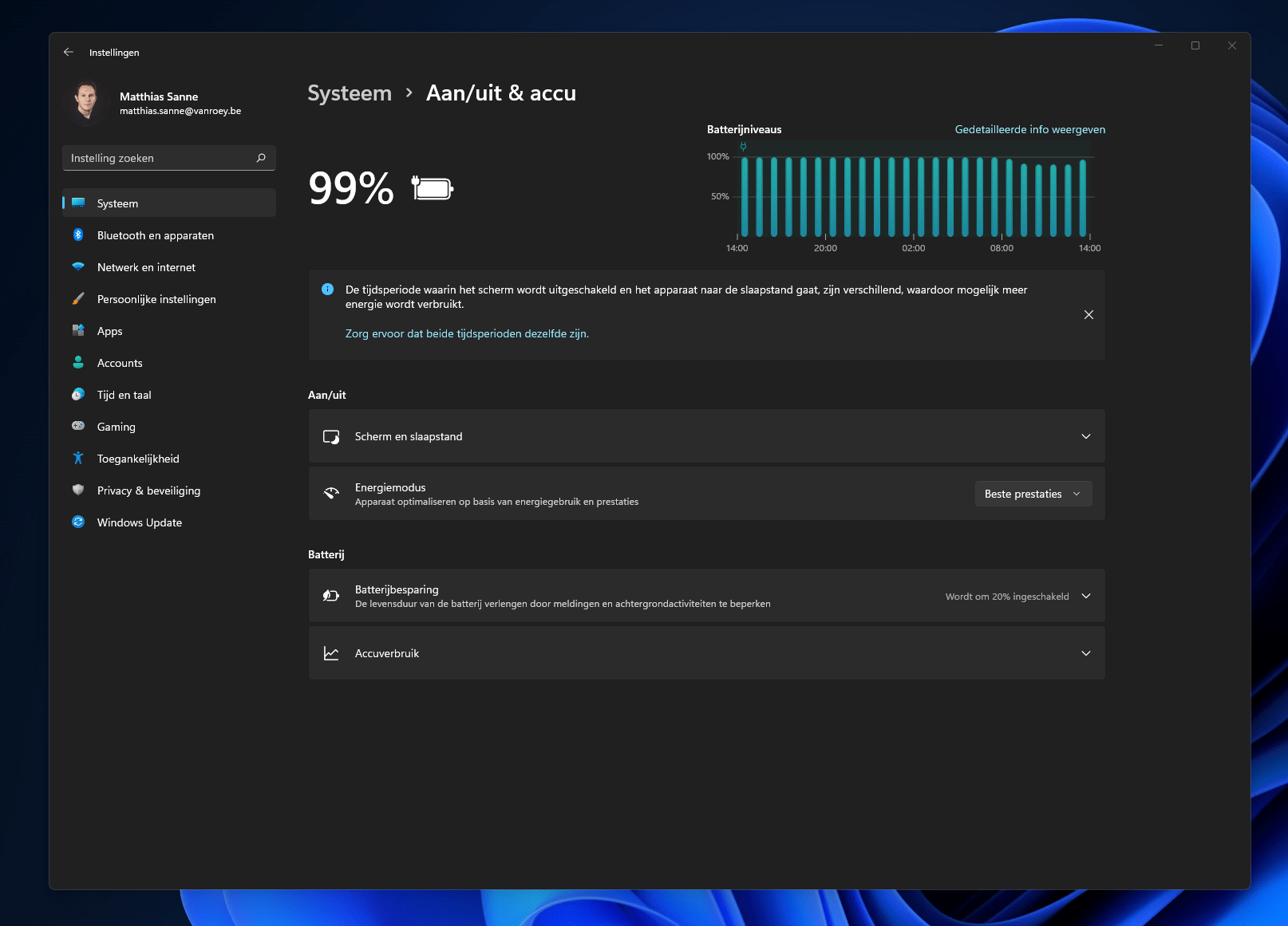The height and width of the screenshot is (926, 1288).
Task: Click the Gaming controller icon
Action: pyautogui.click(x=78, y=426)
